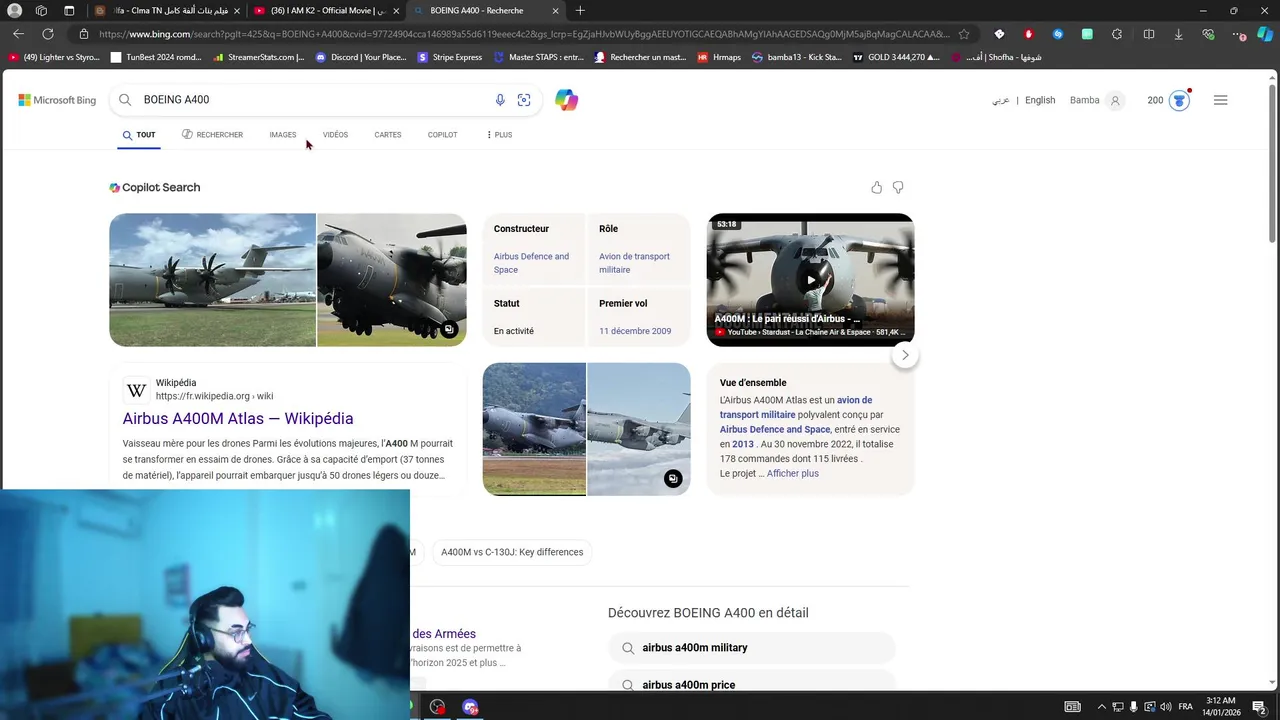Switch to RECHERCHER tab

tap(212, 135)
